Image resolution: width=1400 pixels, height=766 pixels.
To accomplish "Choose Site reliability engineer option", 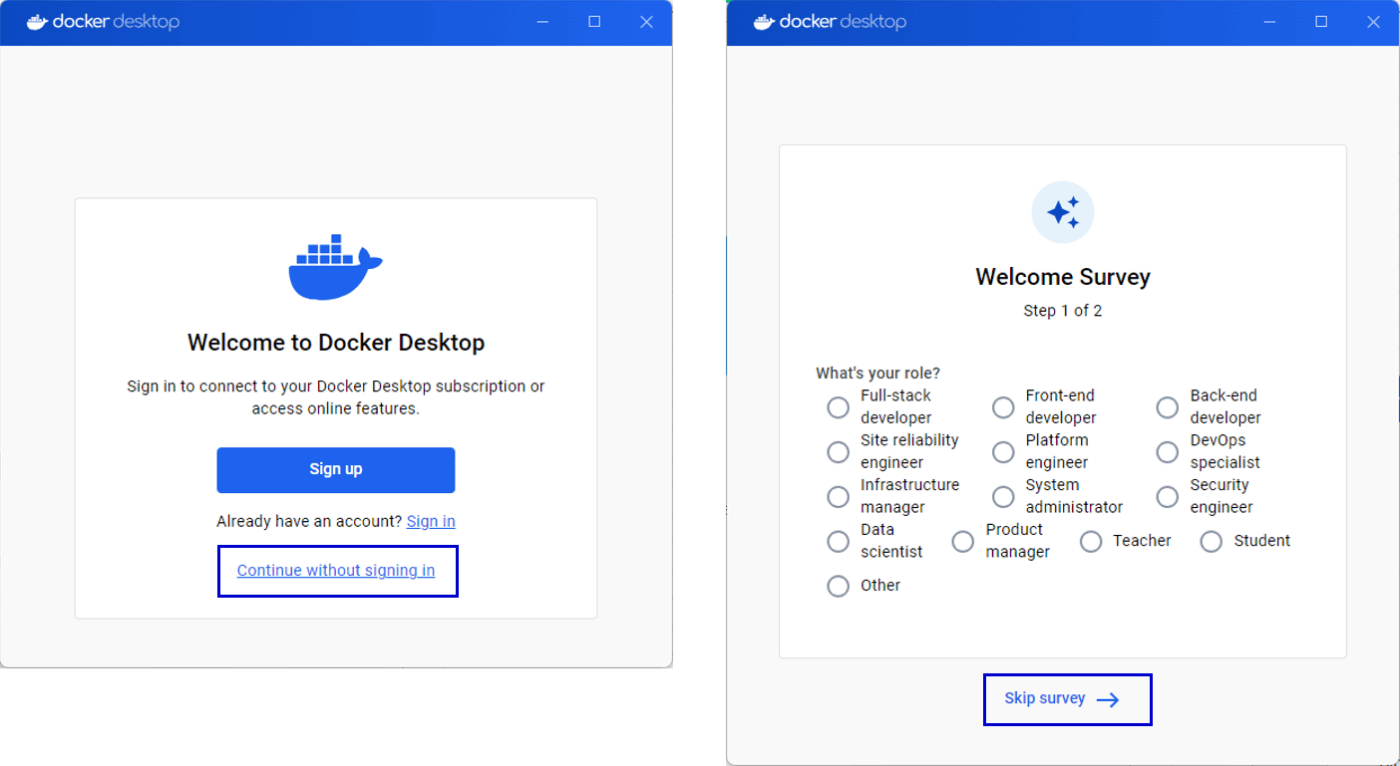I will [838, 452].
